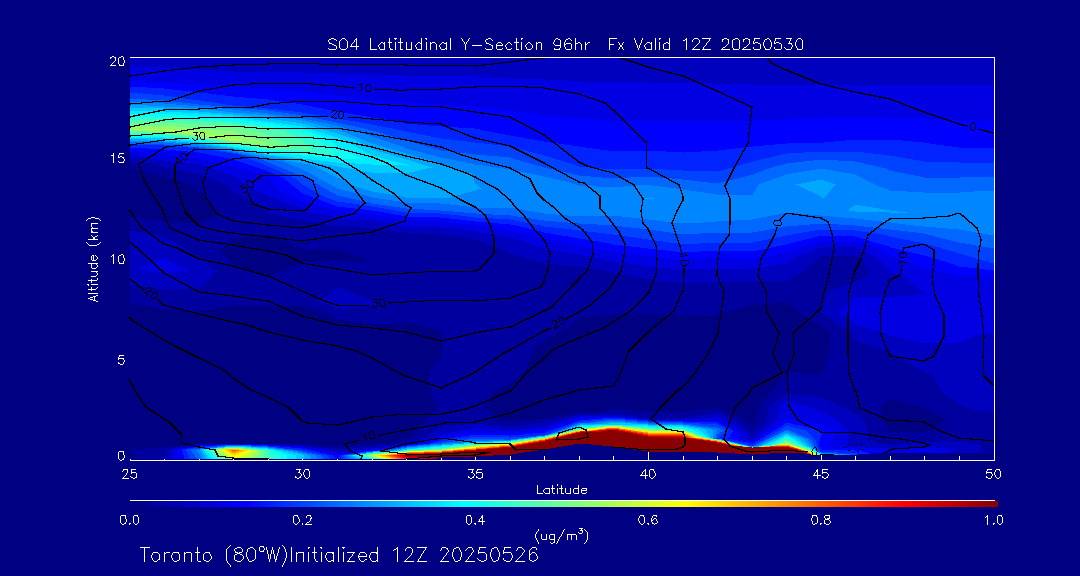Click the latitude axis tick label "30"
This screenshot has height=576, width=1080.
pyautogui.click(x=302, y=474)
